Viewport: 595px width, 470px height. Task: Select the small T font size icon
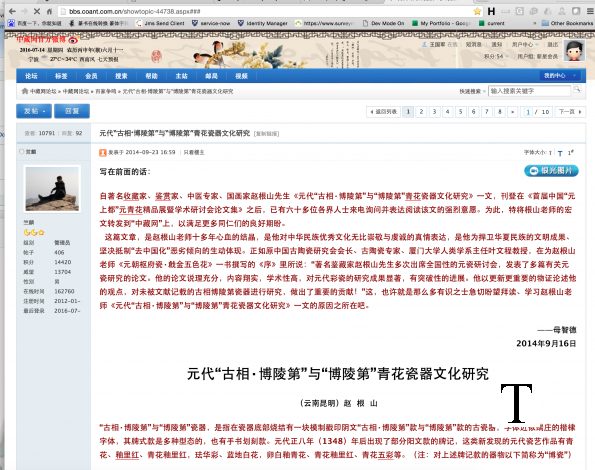click(550, 153)
